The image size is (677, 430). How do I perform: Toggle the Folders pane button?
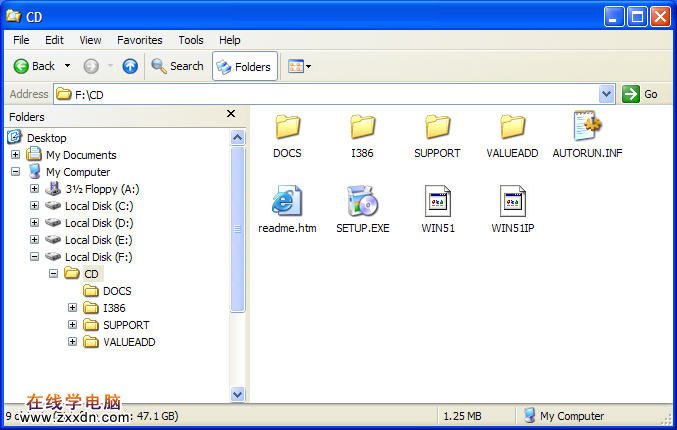(244, 66)
